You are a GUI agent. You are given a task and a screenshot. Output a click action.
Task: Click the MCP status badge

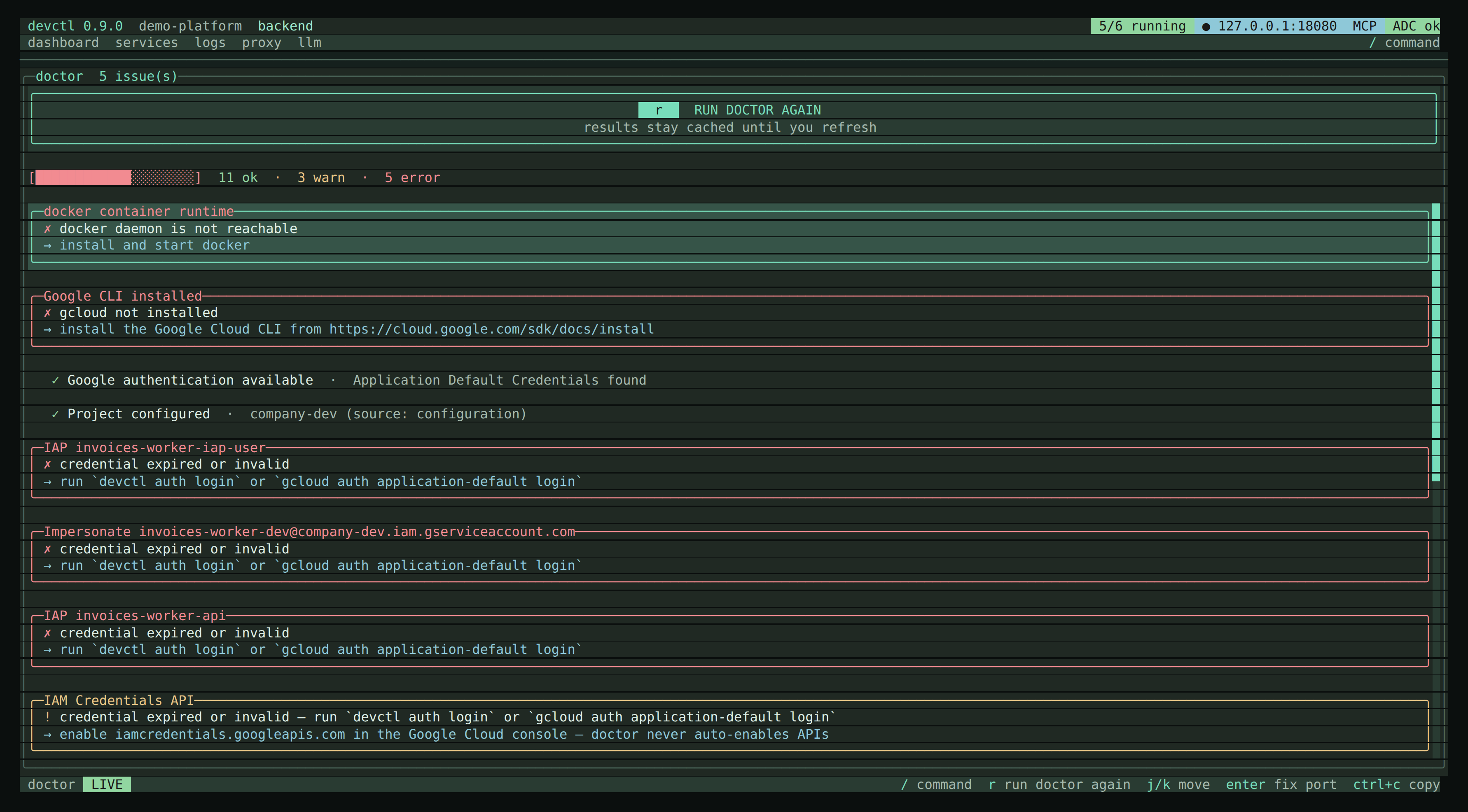[x=1364, y=26]
